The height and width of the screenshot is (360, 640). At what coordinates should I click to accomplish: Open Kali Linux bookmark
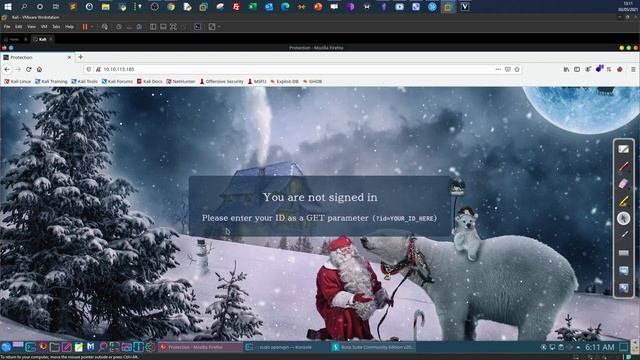click(x=18, y=82)
